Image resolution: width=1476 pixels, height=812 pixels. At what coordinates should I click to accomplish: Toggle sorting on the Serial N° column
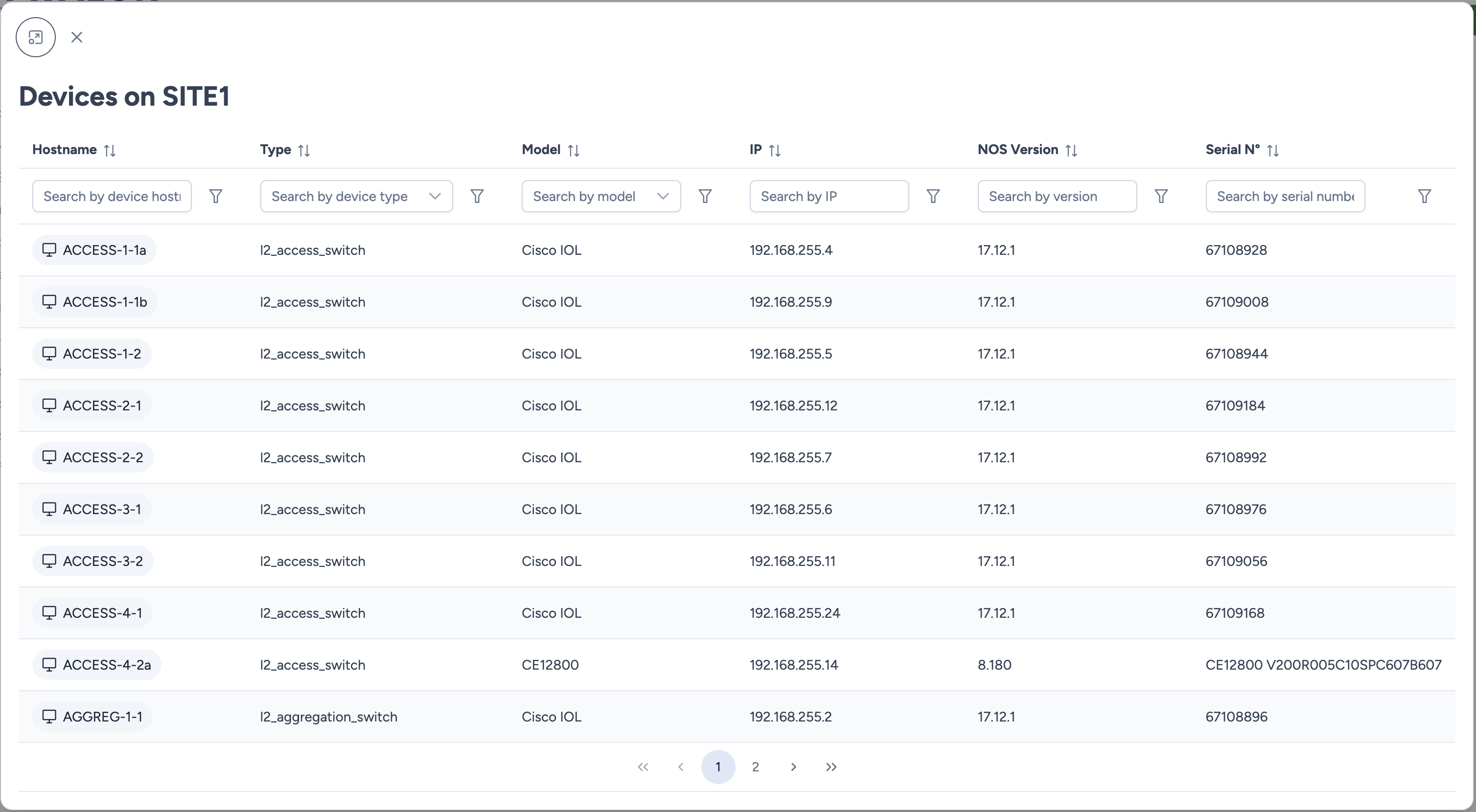1272,150
